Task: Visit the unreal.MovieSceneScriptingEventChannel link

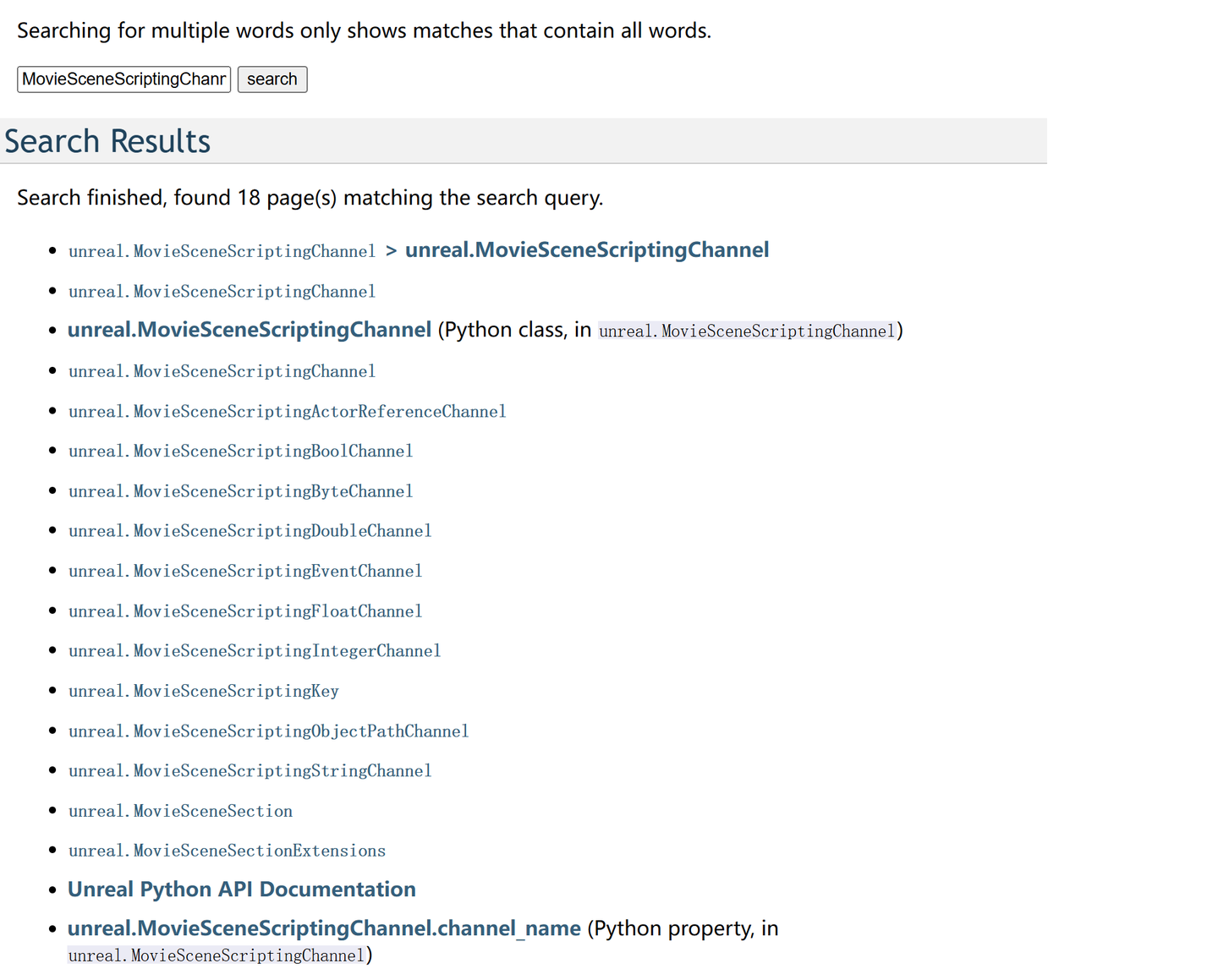Action: pos(245,572)
